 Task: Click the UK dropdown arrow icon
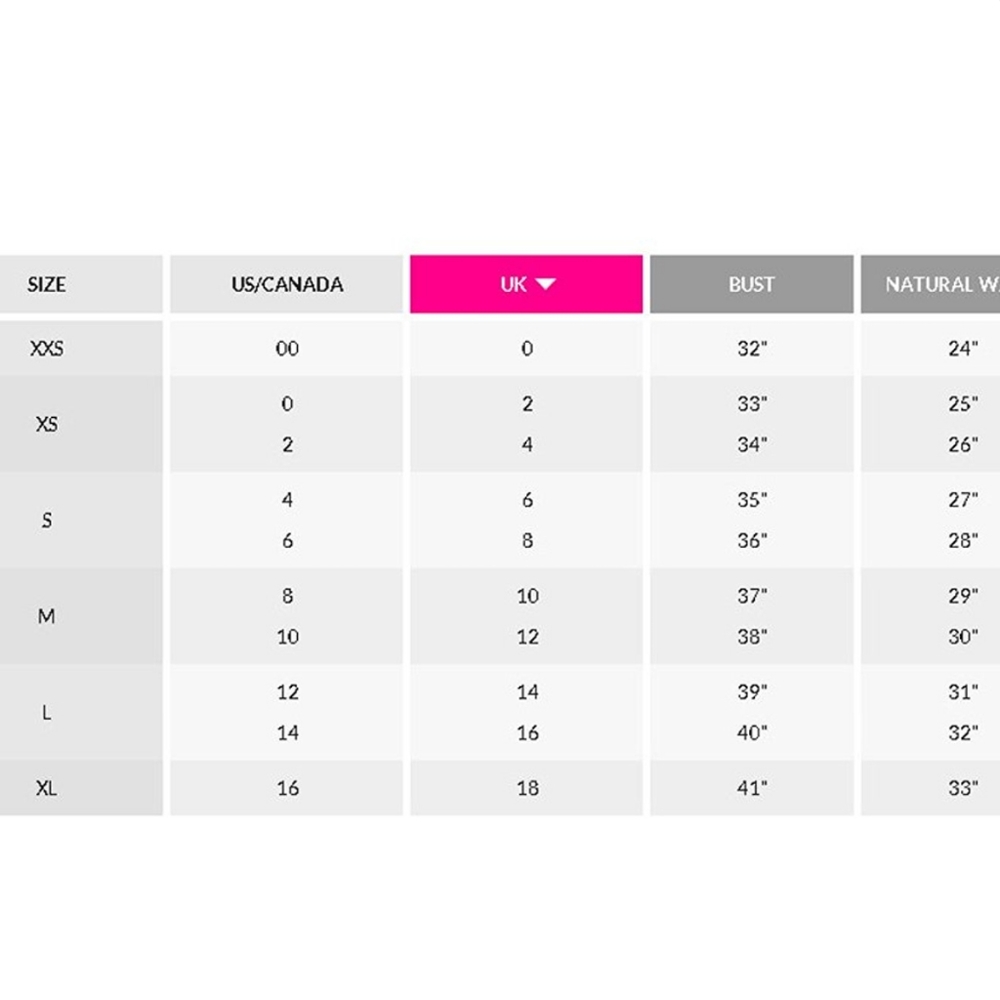pos(545,284)
